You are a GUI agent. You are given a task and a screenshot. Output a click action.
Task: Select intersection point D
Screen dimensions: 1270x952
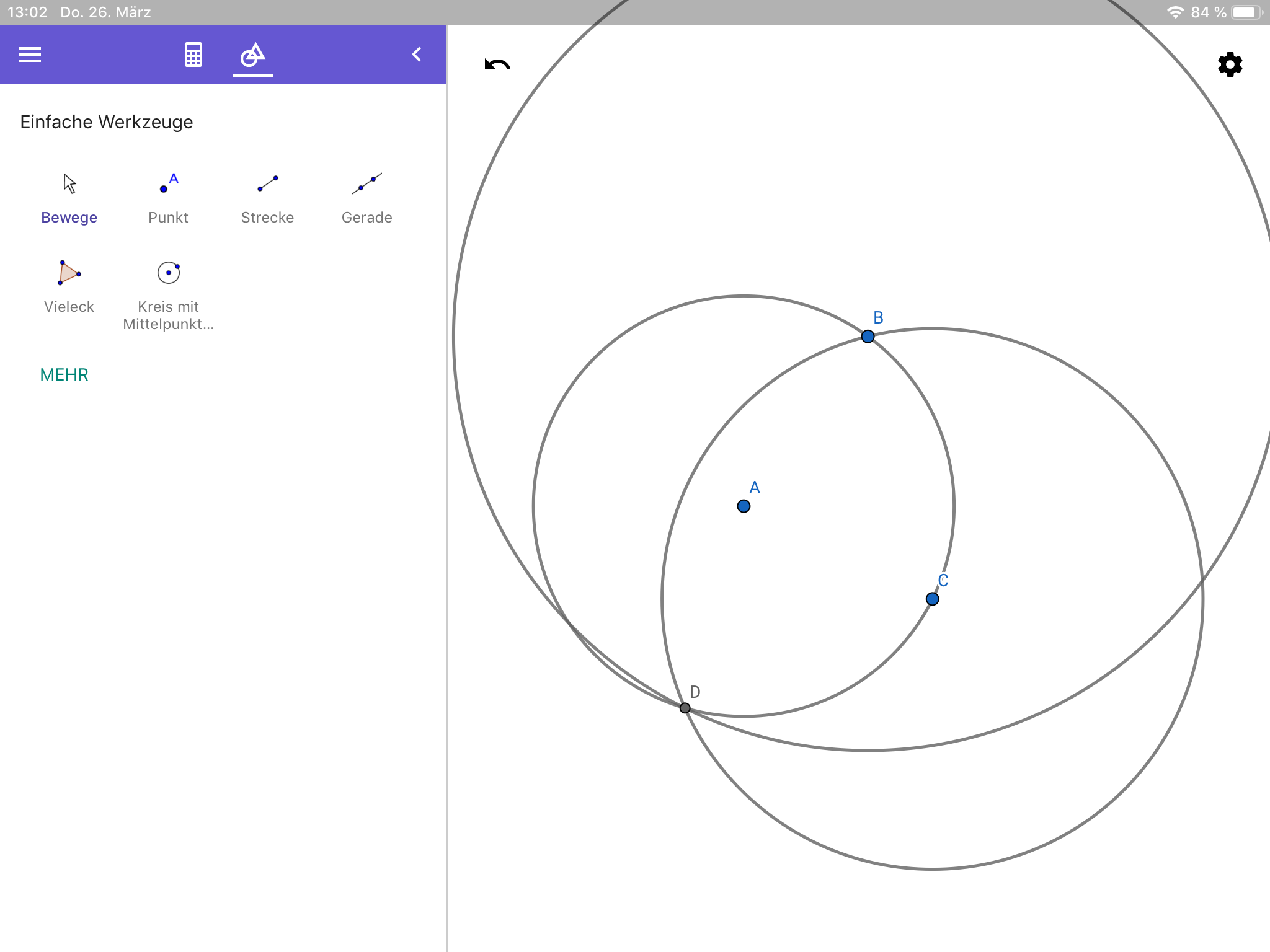[x=685, y=708]
